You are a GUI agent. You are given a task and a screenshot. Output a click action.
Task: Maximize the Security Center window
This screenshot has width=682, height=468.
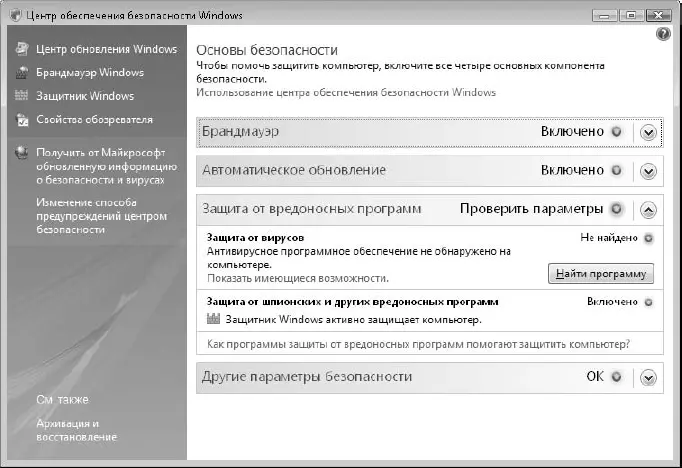point(631,16)
